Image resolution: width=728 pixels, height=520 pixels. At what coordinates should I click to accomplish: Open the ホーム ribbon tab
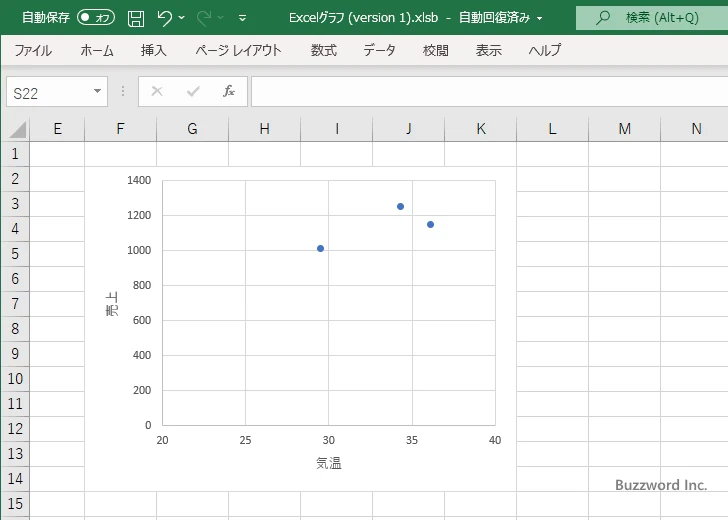tap(97, 50)
